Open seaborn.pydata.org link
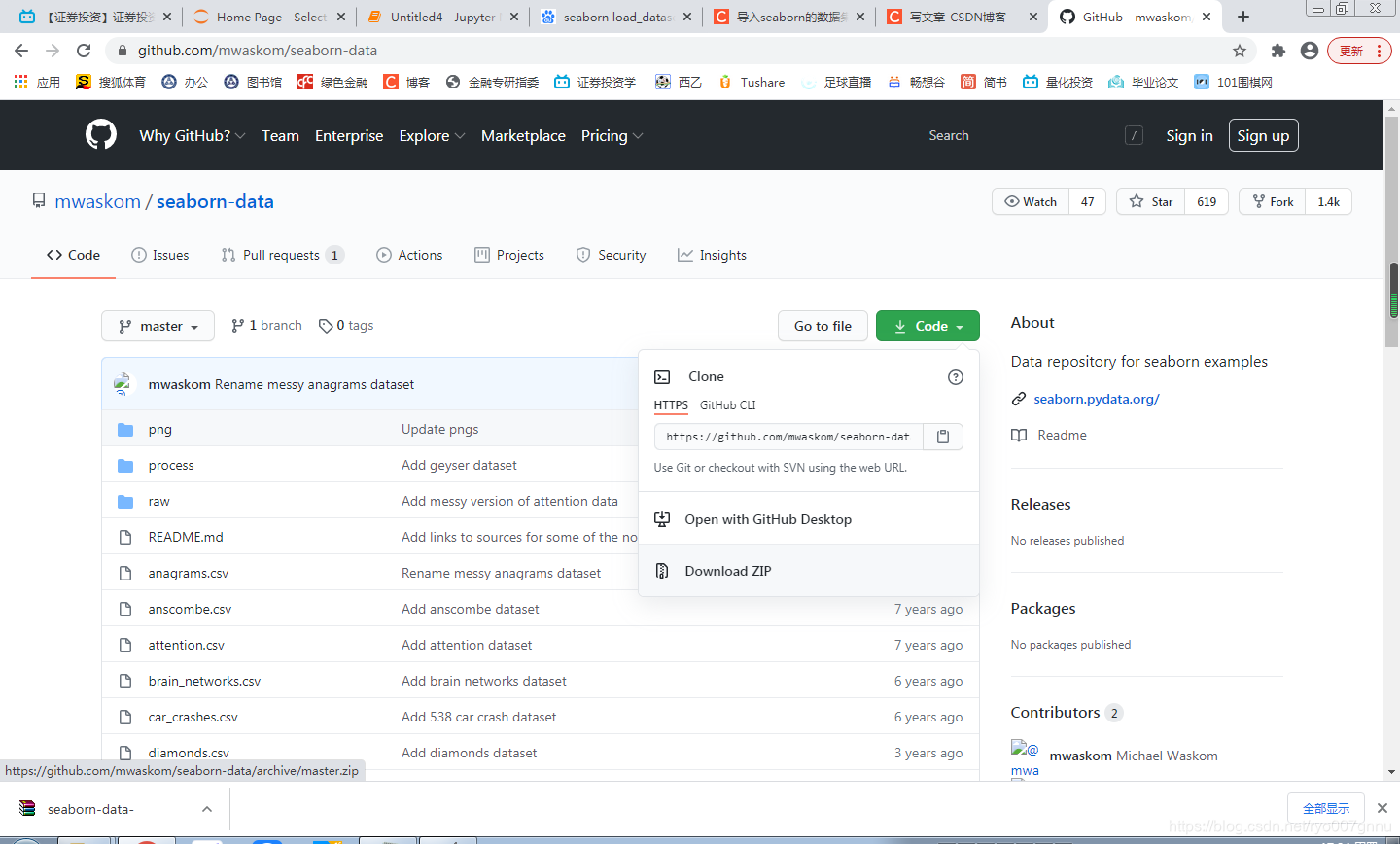1400x844 pixels. pos(1097,399)
